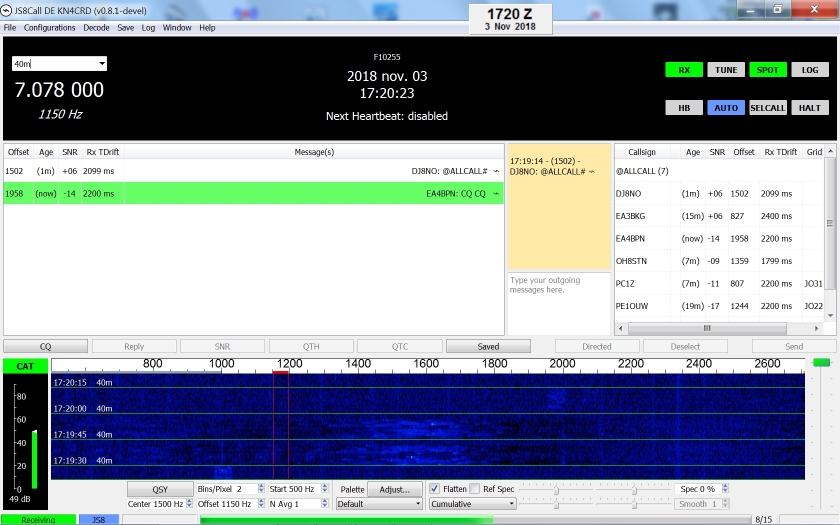Open the LOG button
The height and width of the screenshot is (525, 840).
pos(809,70)
